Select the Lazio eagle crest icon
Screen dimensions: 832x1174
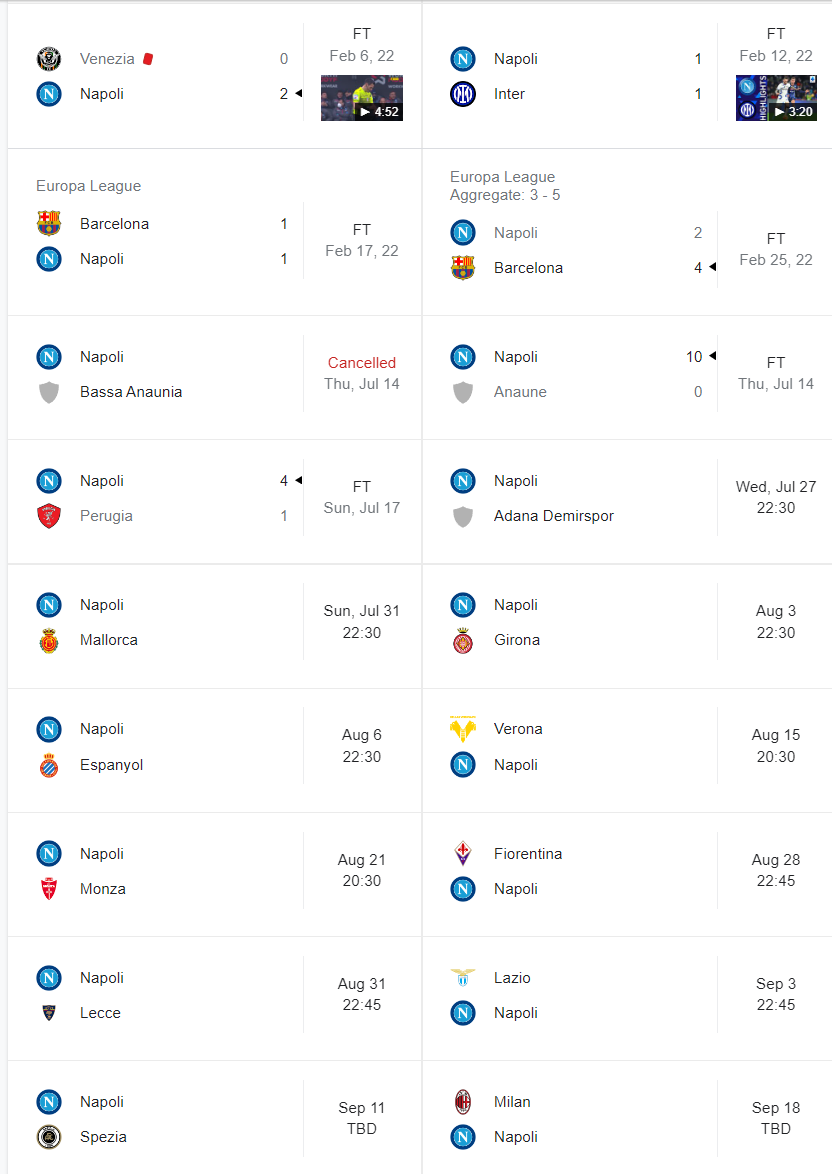(463, 978)
